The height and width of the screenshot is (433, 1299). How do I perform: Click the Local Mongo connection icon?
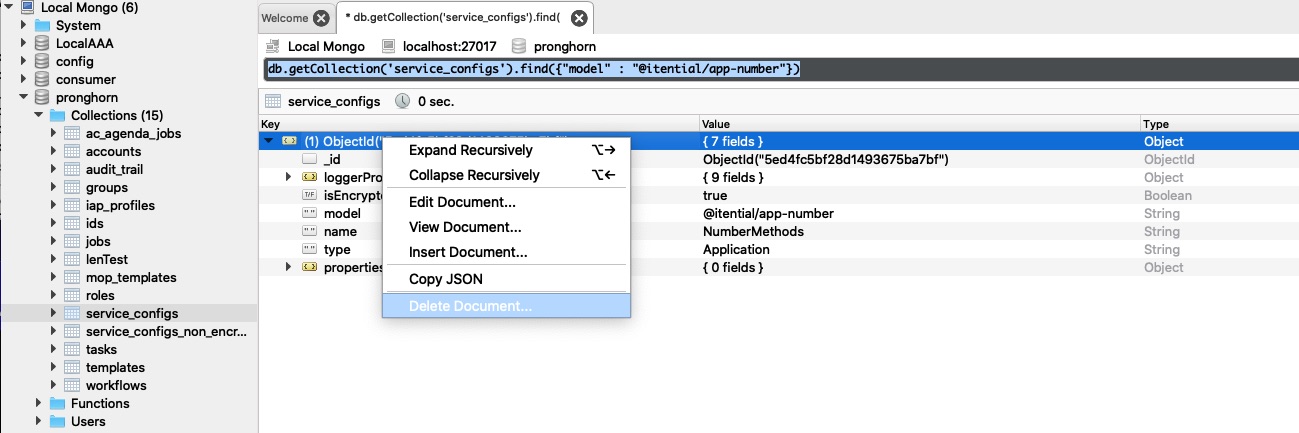pos(27,7)
